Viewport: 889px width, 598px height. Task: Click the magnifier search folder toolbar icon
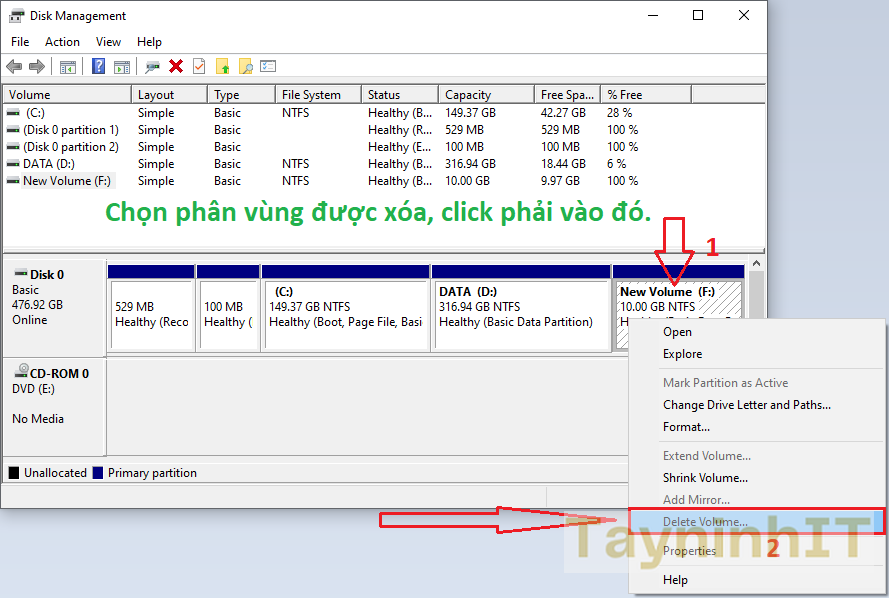pyautogui.click(x=245, y=67)
